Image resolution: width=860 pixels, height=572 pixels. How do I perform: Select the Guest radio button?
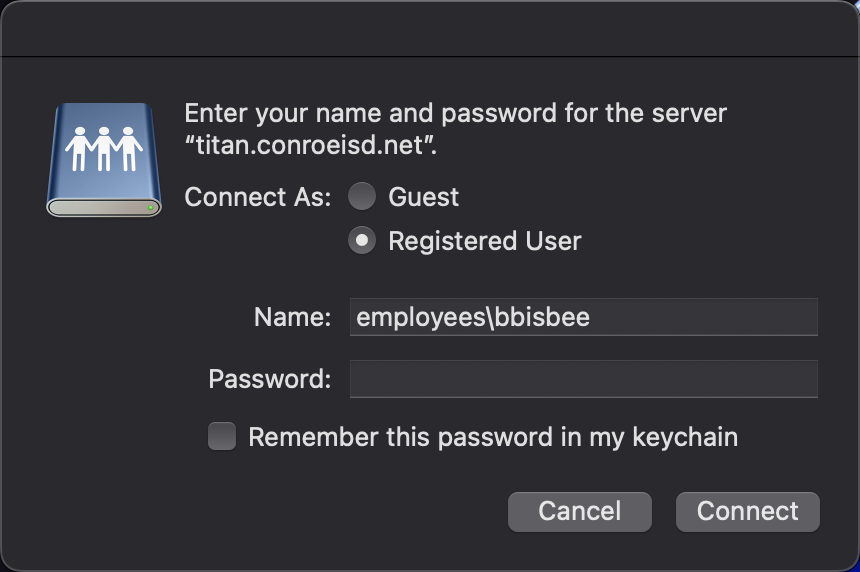pyautogui.click(x=361, y=197)
